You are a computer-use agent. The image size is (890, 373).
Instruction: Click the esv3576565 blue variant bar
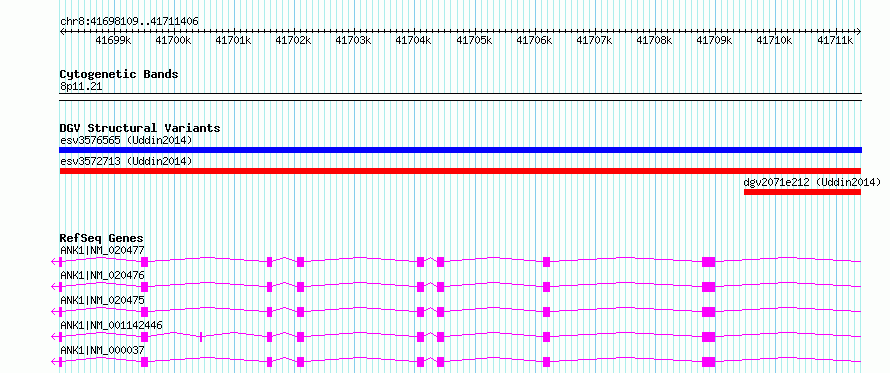point(460,150)
